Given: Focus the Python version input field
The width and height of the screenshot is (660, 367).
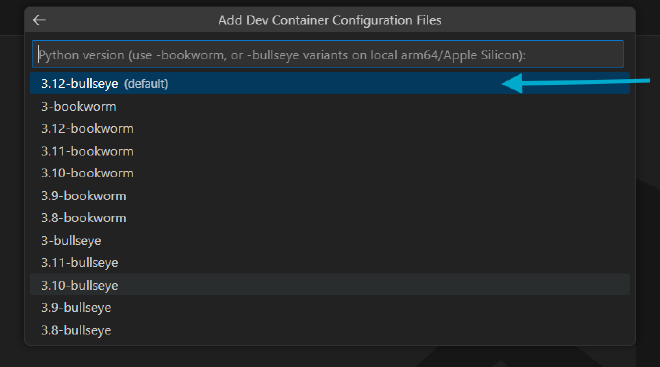Looking at the screenshot, I should pyautogui.click(x=327, y=54).
